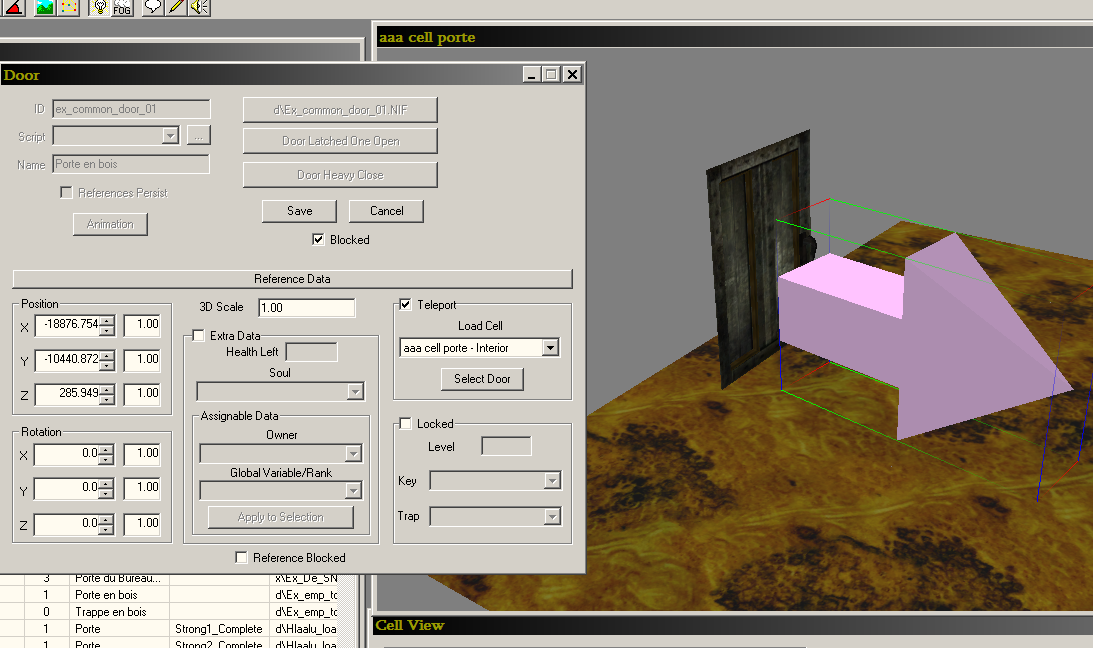Toggle the light bulb lighting icon
Screen dimensions: 1093x648
coord(100,7)
